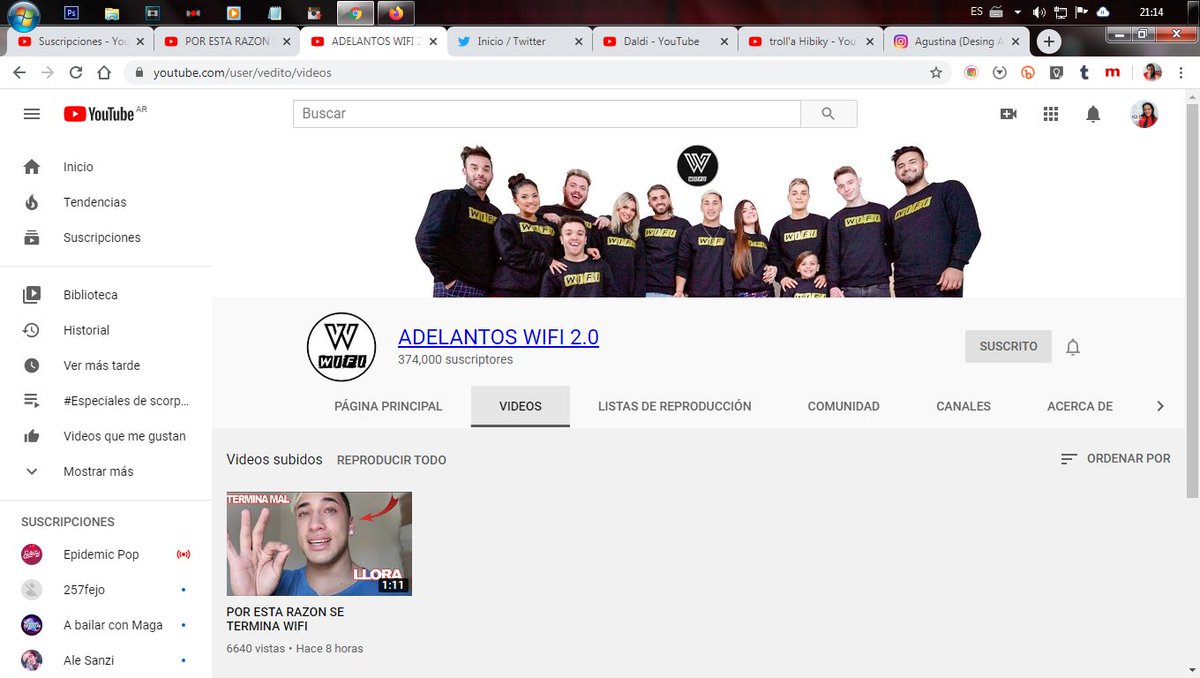Click the ES language indicator
Image resolution: width=1200 pixels, height=678 pixels.
coord(976,12)
